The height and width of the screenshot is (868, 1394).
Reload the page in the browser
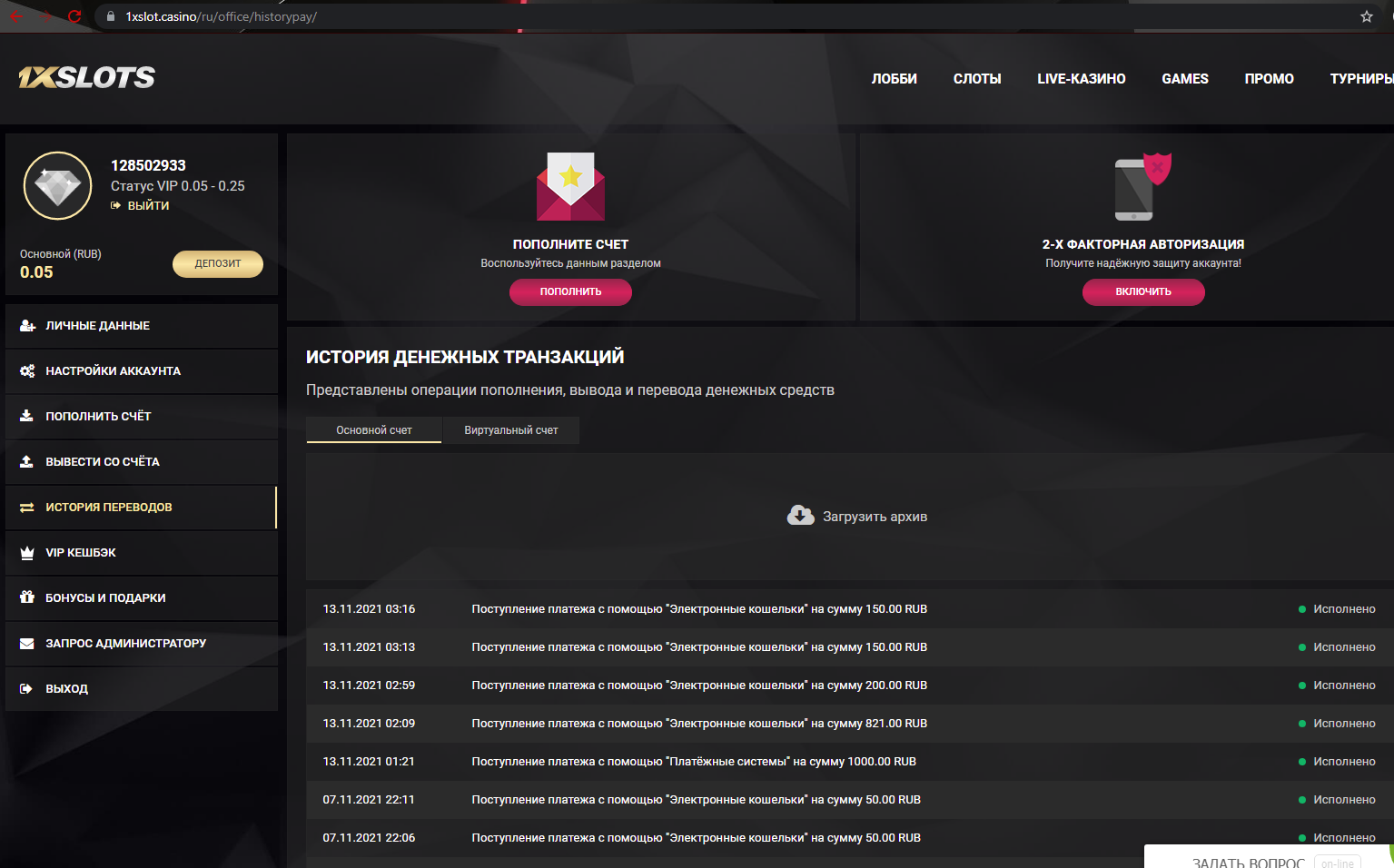(x=74, y=16)
